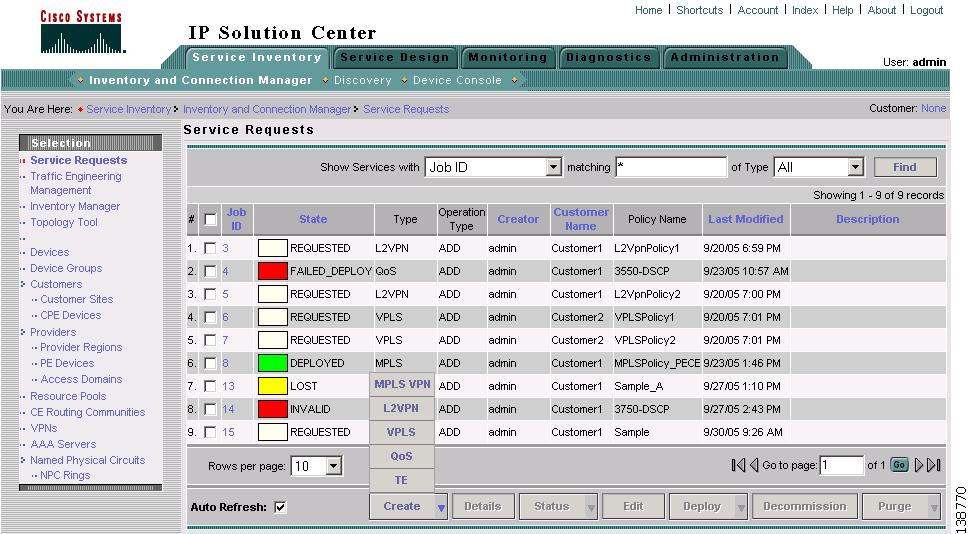Click the red FAILED_DEPLOY status swatch

pyautogui.click(x=273, y=271)
